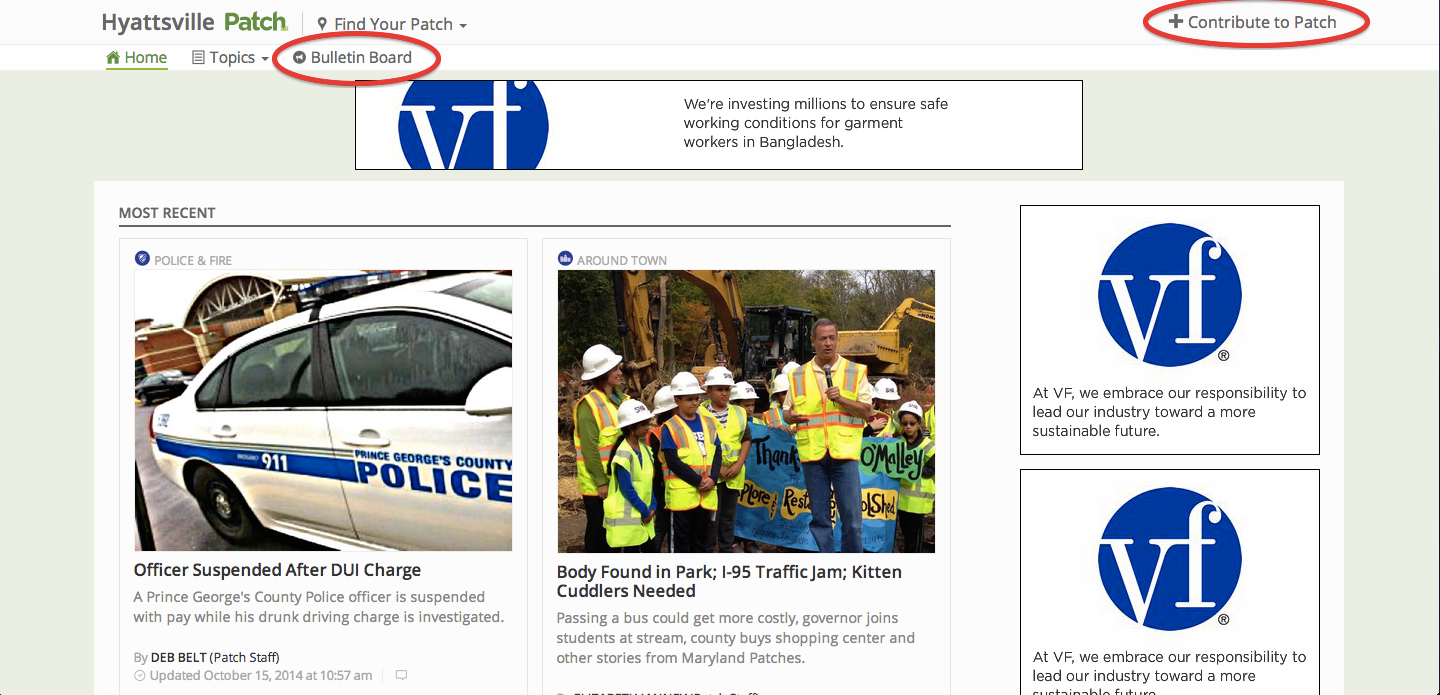Click the Topics list icon
The height and width of the screenshot is (695, 1440).
[x=198, y=58]
